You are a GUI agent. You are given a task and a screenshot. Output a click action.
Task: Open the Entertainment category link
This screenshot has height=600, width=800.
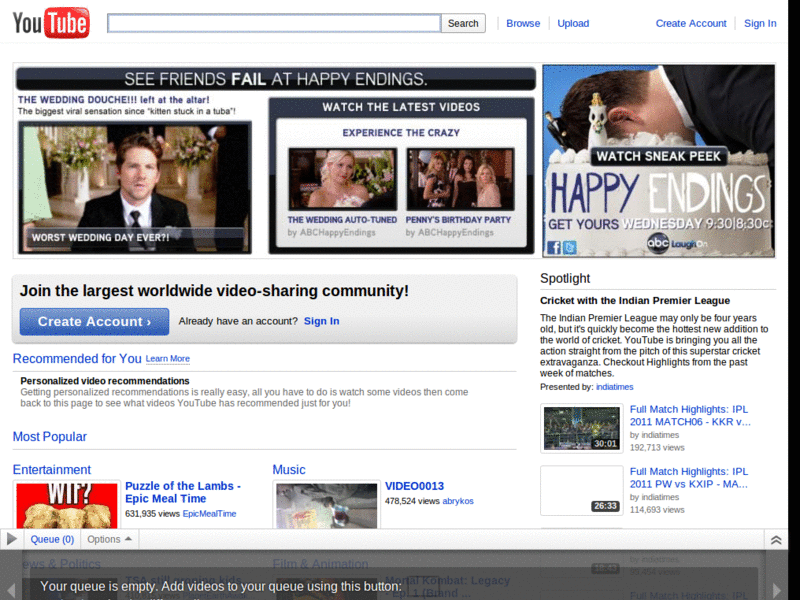click(x=52, y=469)
